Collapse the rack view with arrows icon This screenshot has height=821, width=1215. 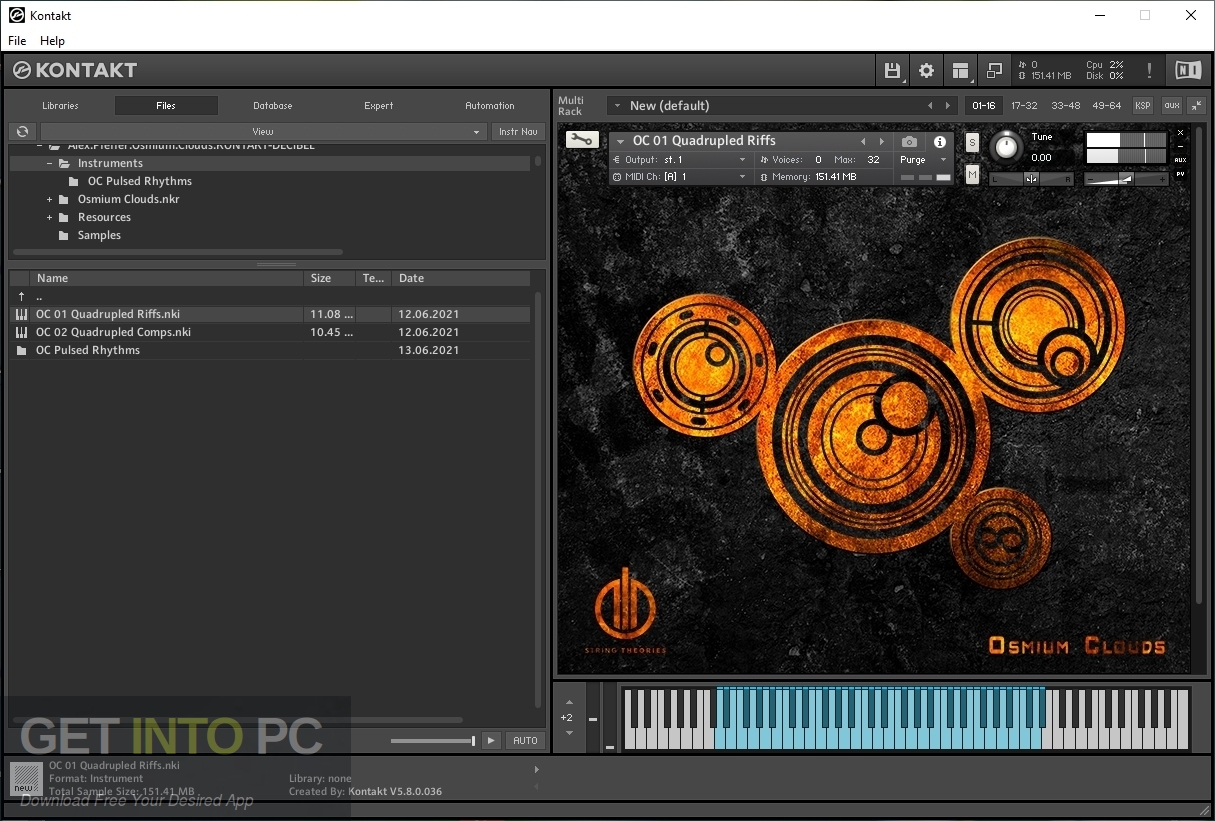click(1197, 105)
